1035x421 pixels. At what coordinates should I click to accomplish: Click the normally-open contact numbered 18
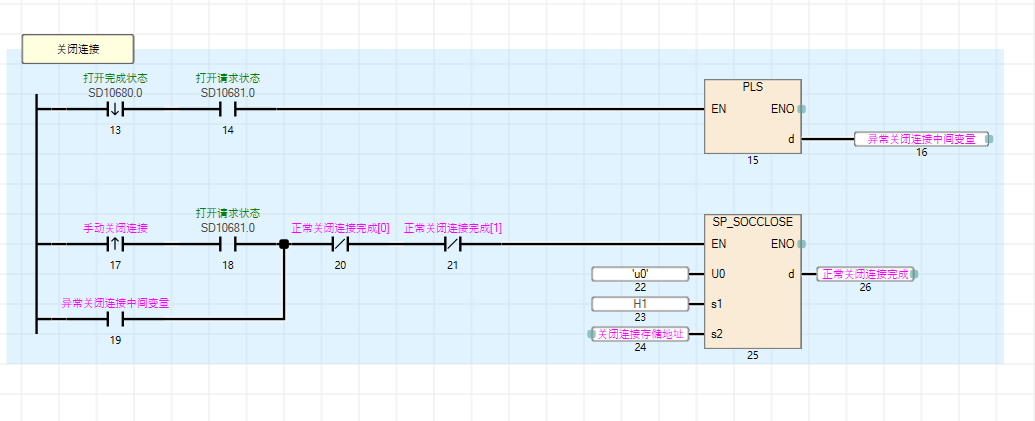pyautogui.click(x=227, y=243)
